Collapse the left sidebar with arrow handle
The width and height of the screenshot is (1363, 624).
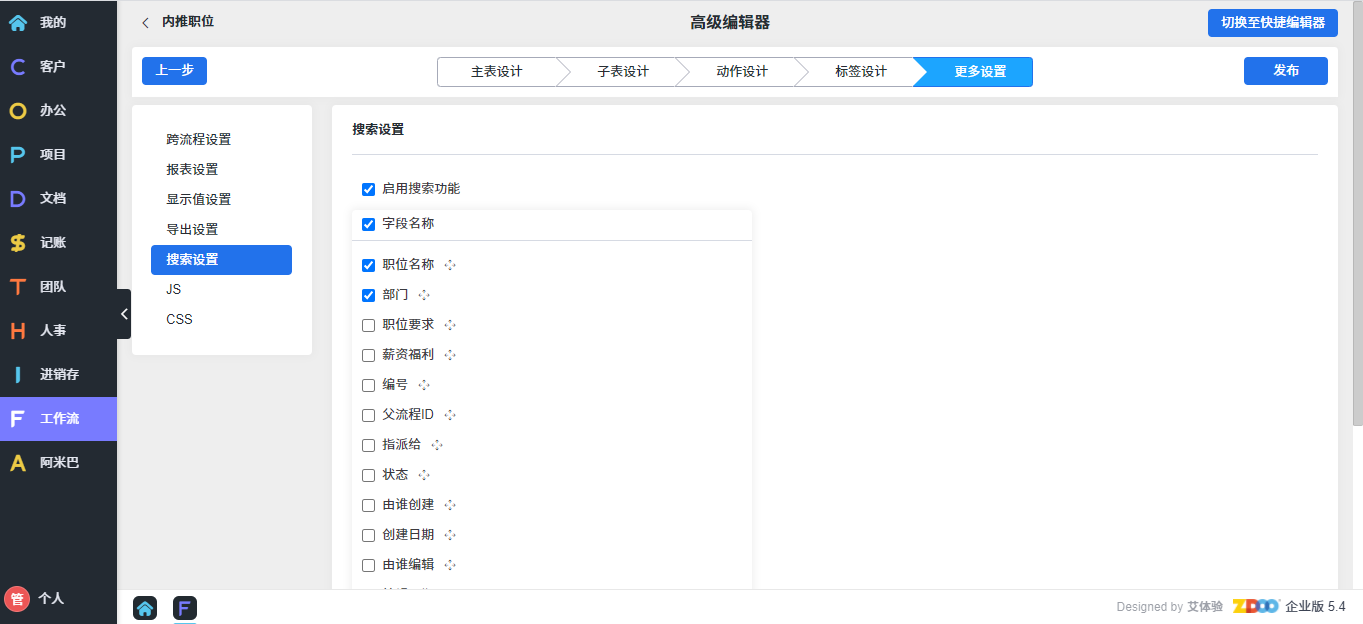(124, 314)
